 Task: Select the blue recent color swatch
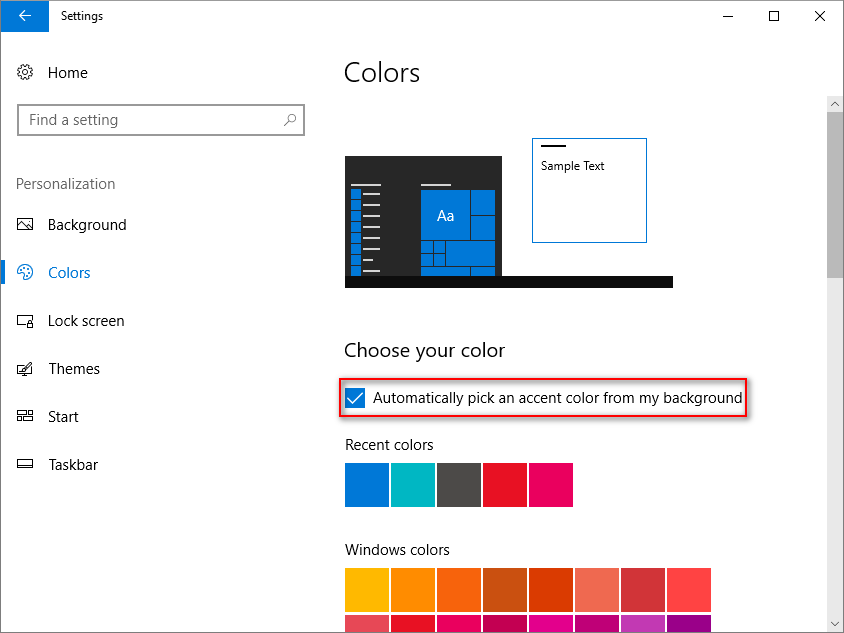pyautogui.click(x=366, y=485)
